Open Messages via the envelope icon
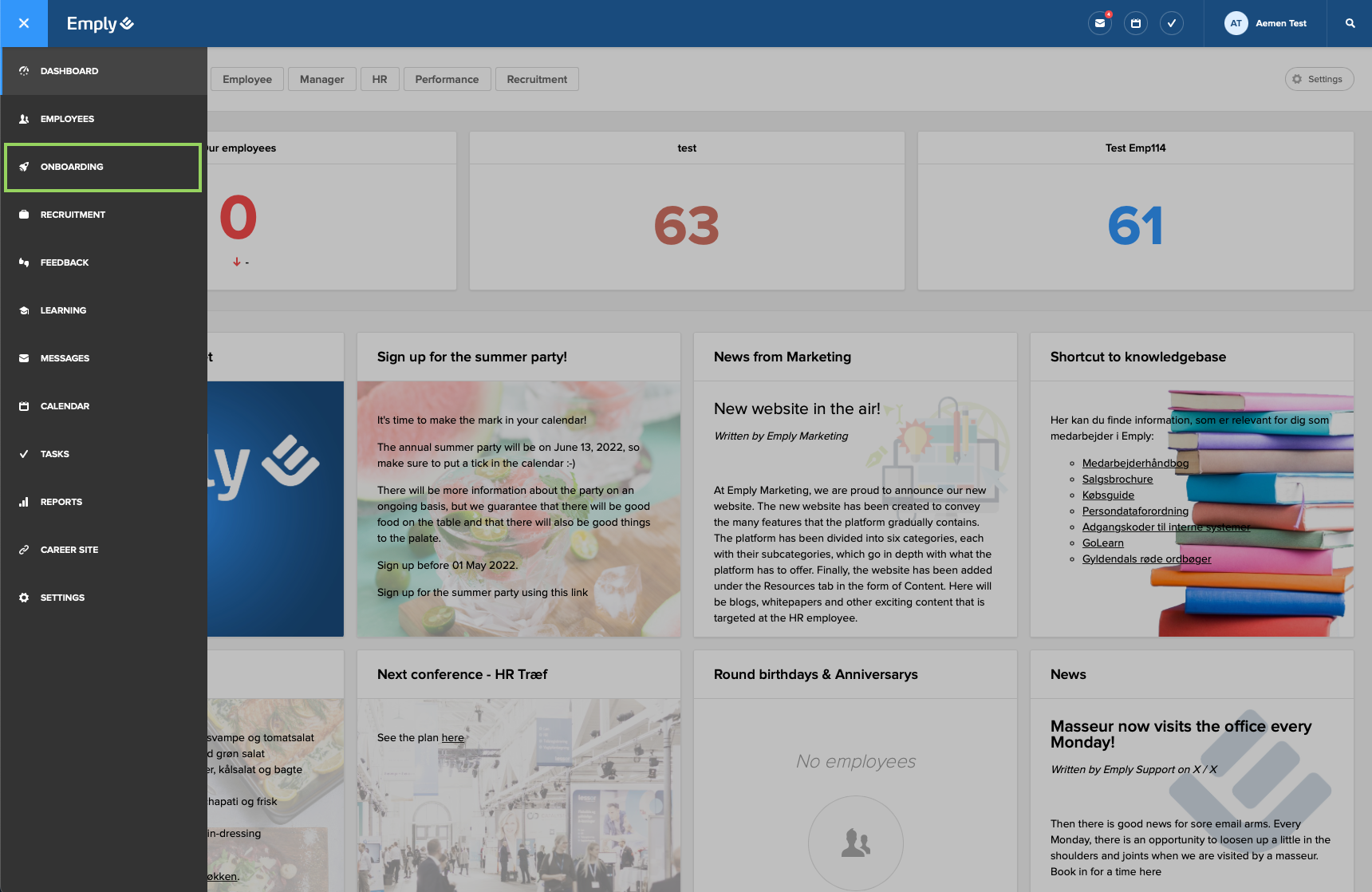 pyautogui.click(x=1099, y=23)
